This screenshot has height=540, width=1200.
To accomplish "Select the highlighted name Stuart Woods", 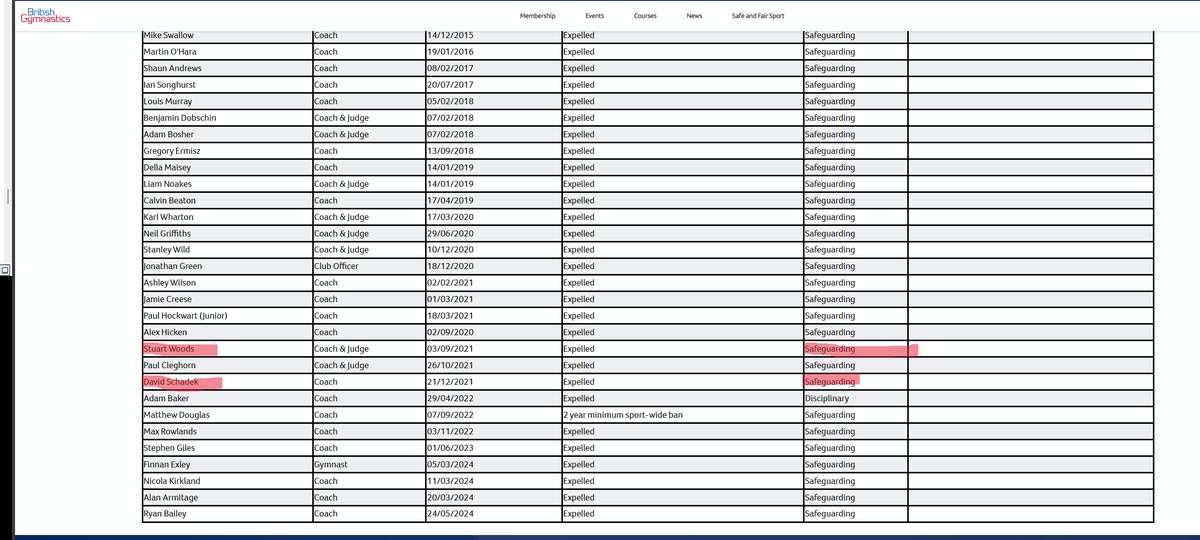I will (169, 349).
